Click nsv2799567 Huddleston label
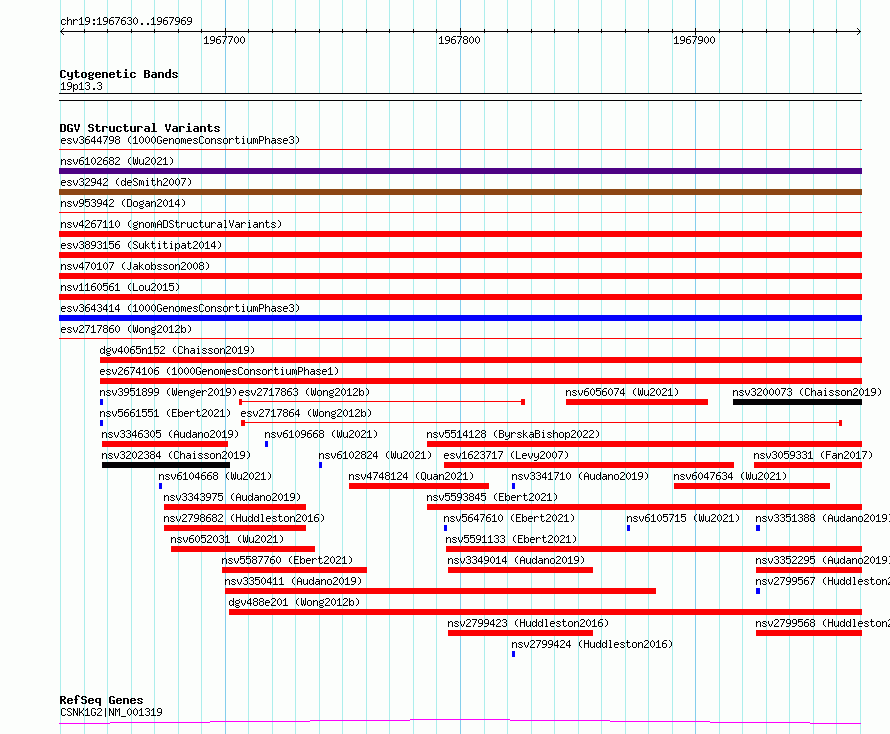Viewport: 890px width, 734px height. (x=822, y=581)
